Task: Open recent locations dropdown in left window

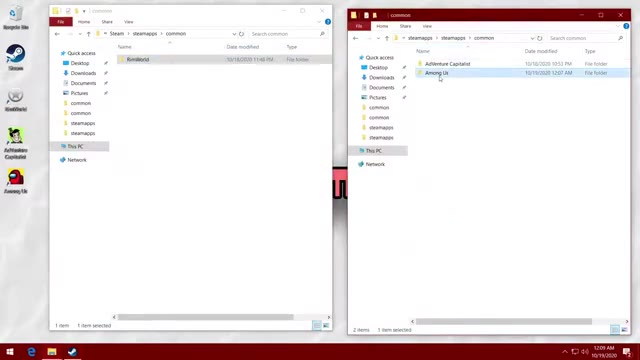Action: coord(80,34)
